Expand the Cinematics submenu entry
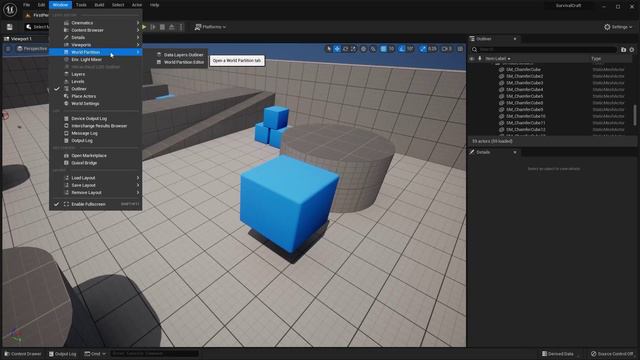The image size is (640, 360). click(x=96, y=23)
